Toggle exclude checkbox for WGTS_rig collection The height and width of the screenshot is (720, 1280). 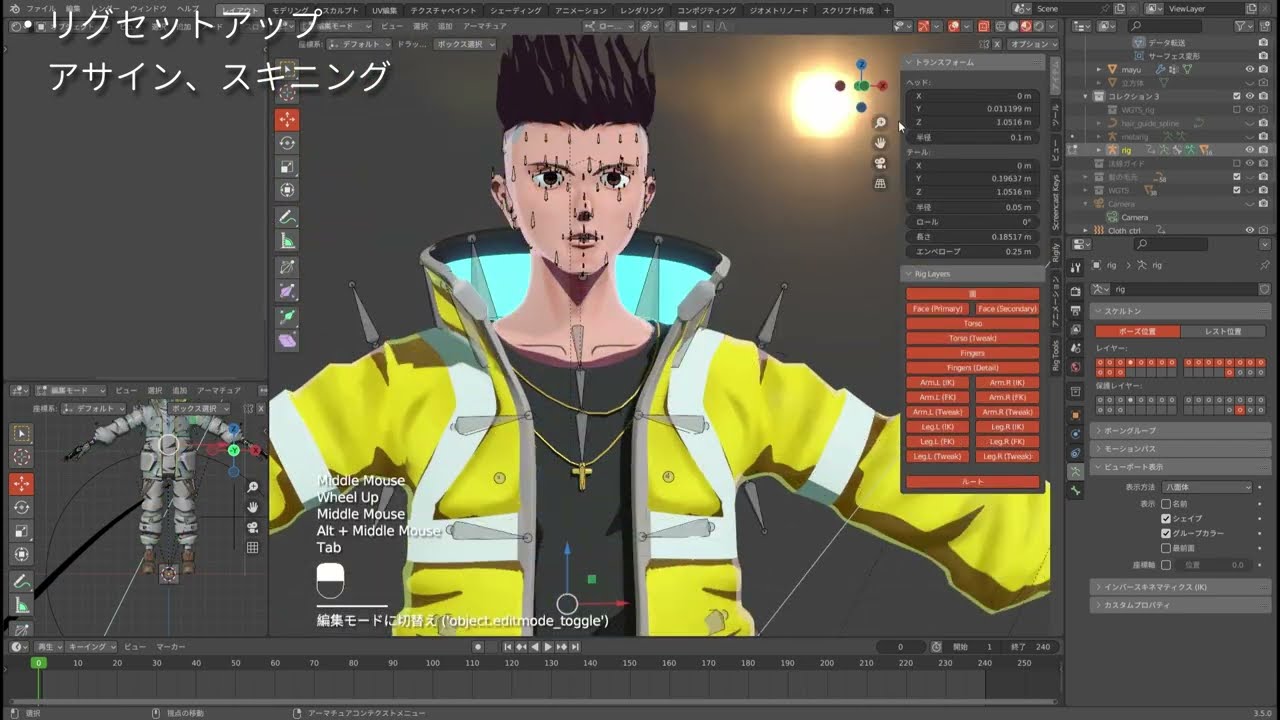coord(1237,109)
